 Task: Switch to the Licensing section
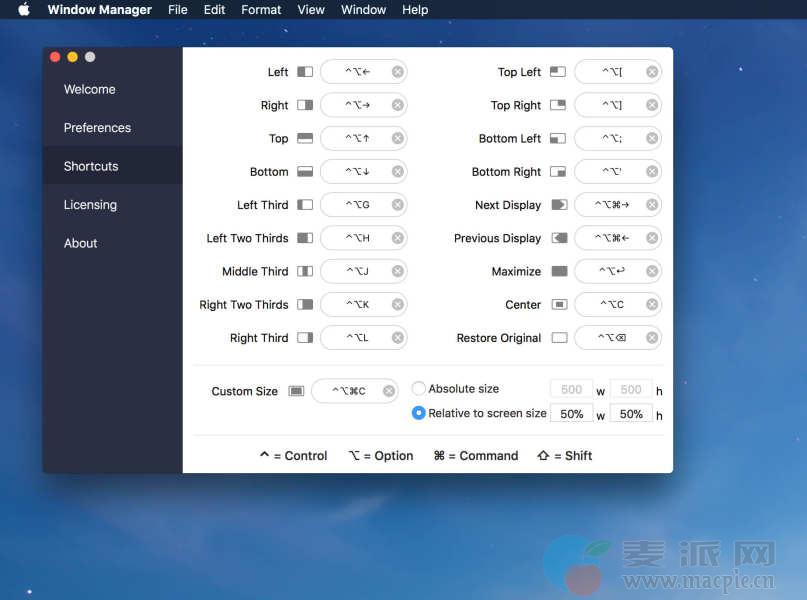click(x=90, y=205)
